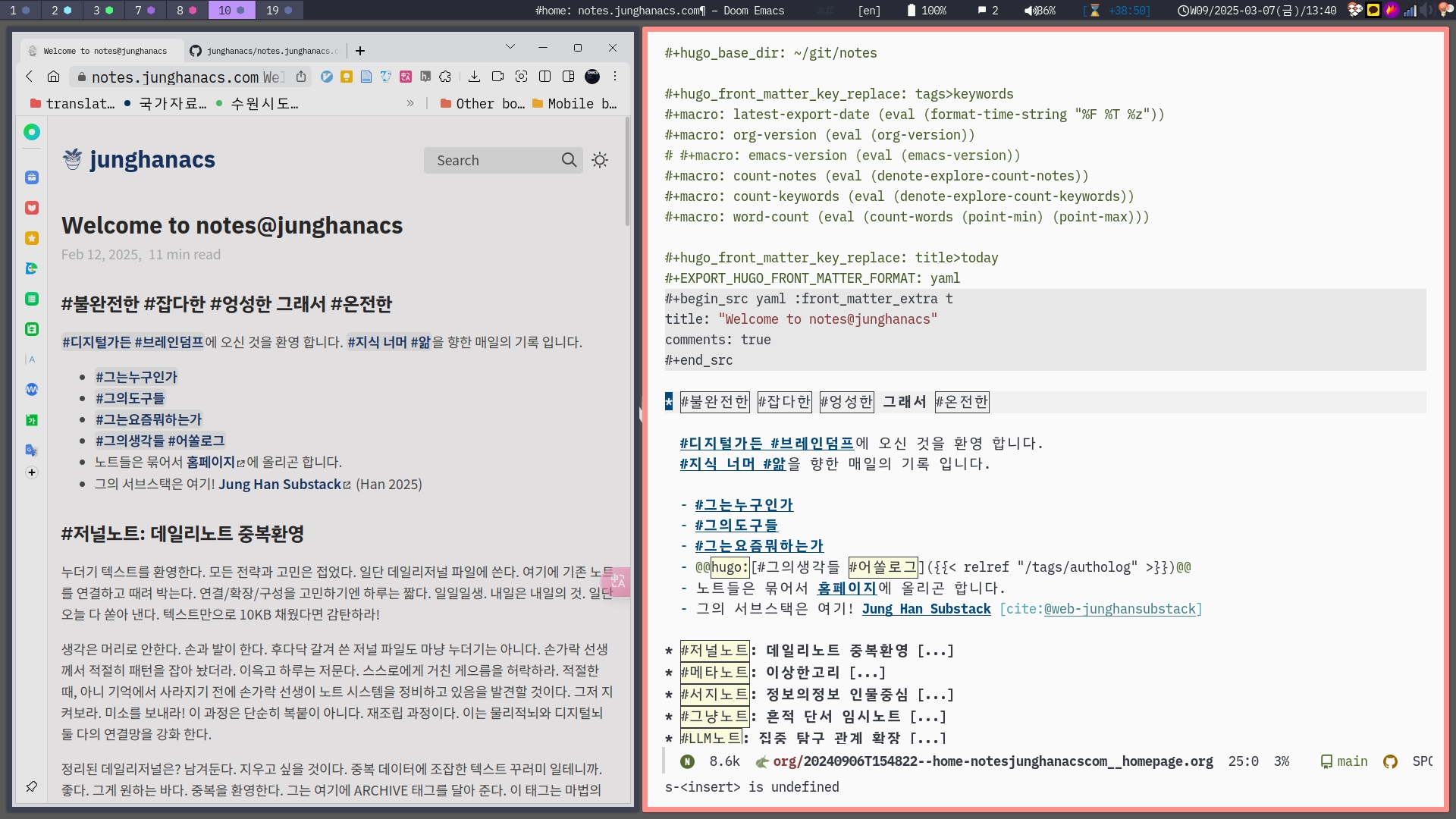Toggle the browser side panel icon
The height and width of the screenshot is (819, 1456).
[x=568, y=77]
